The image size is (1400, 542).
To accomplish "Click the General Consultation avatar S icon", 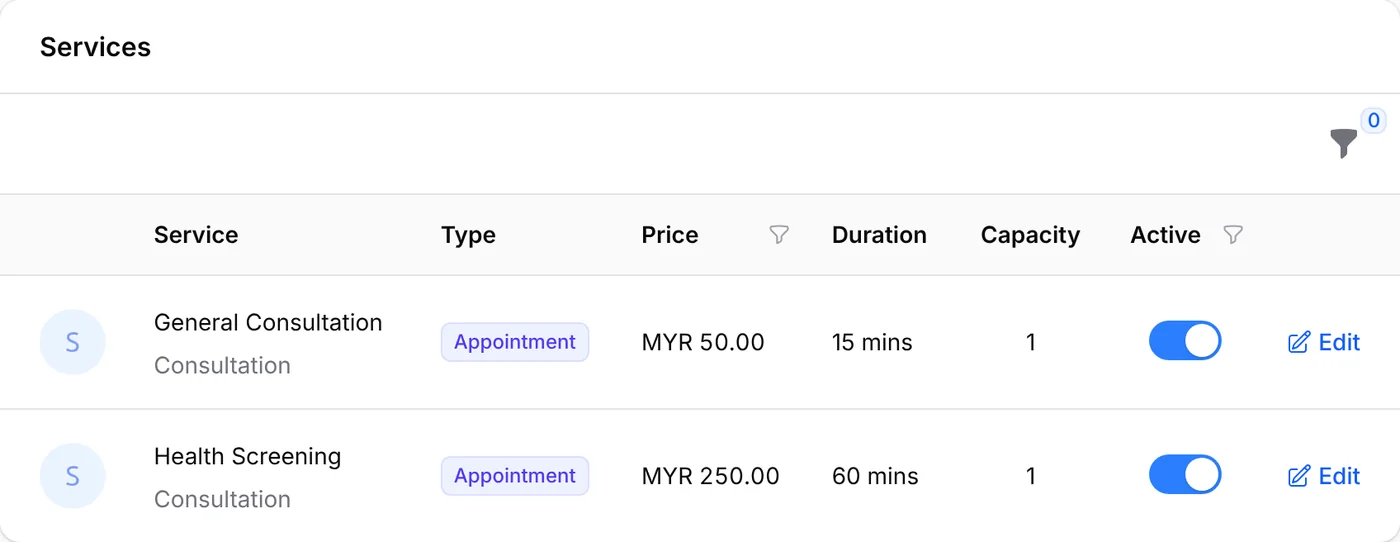I will pyautogui.click(x=72, y=342).
